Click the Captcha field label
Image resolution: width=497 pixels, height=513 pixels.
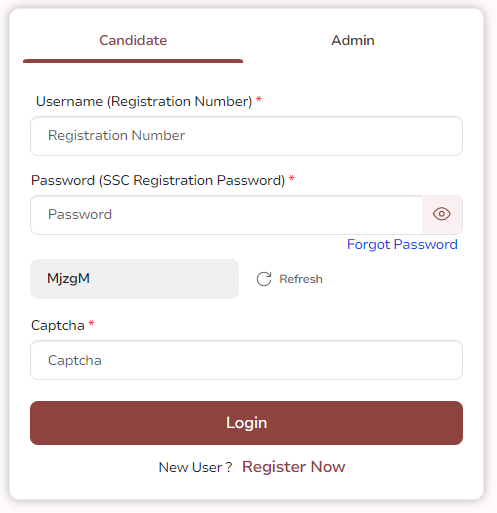pyautogui.click(x=58, y=326)
